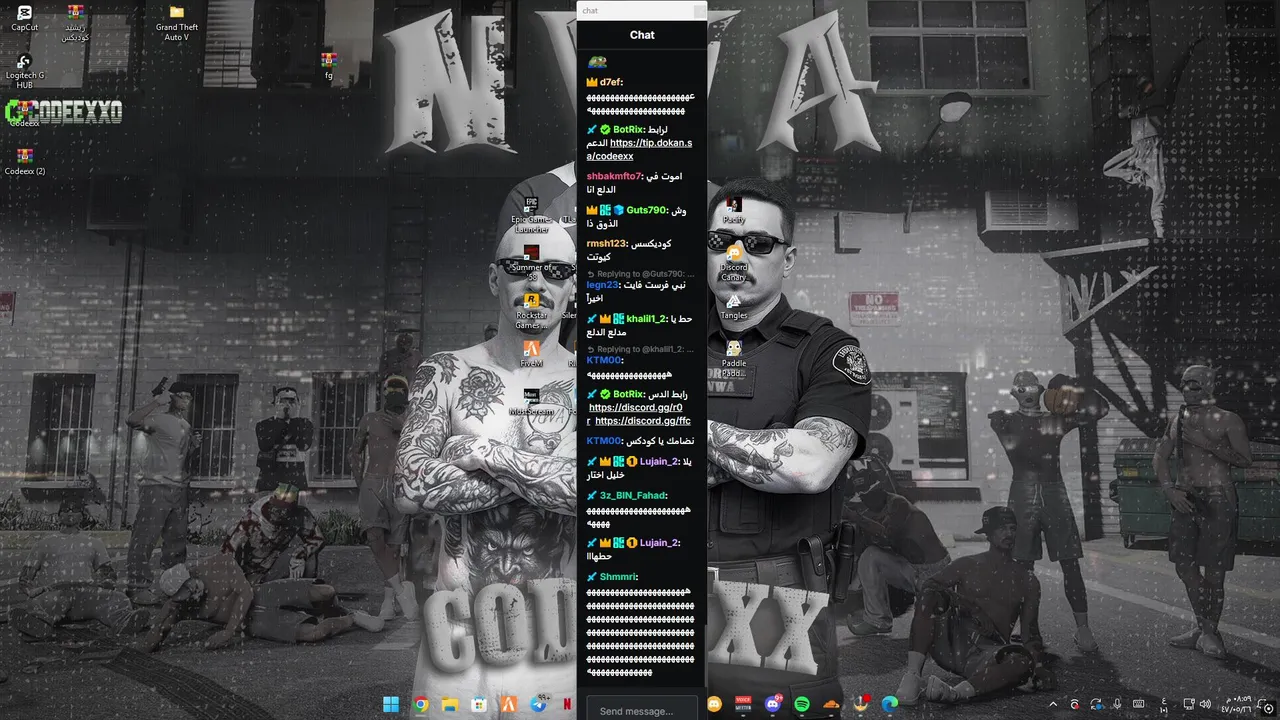Launch Discord Canary from desktop
The image size is (1280, 720).
point(734,263)
